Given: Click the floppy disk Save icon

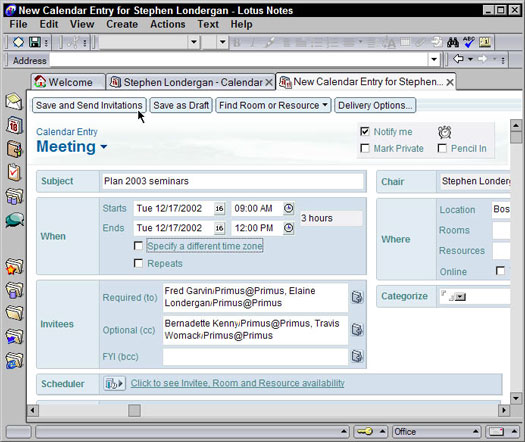Looking at the screenshot, I should pos(34,42).
